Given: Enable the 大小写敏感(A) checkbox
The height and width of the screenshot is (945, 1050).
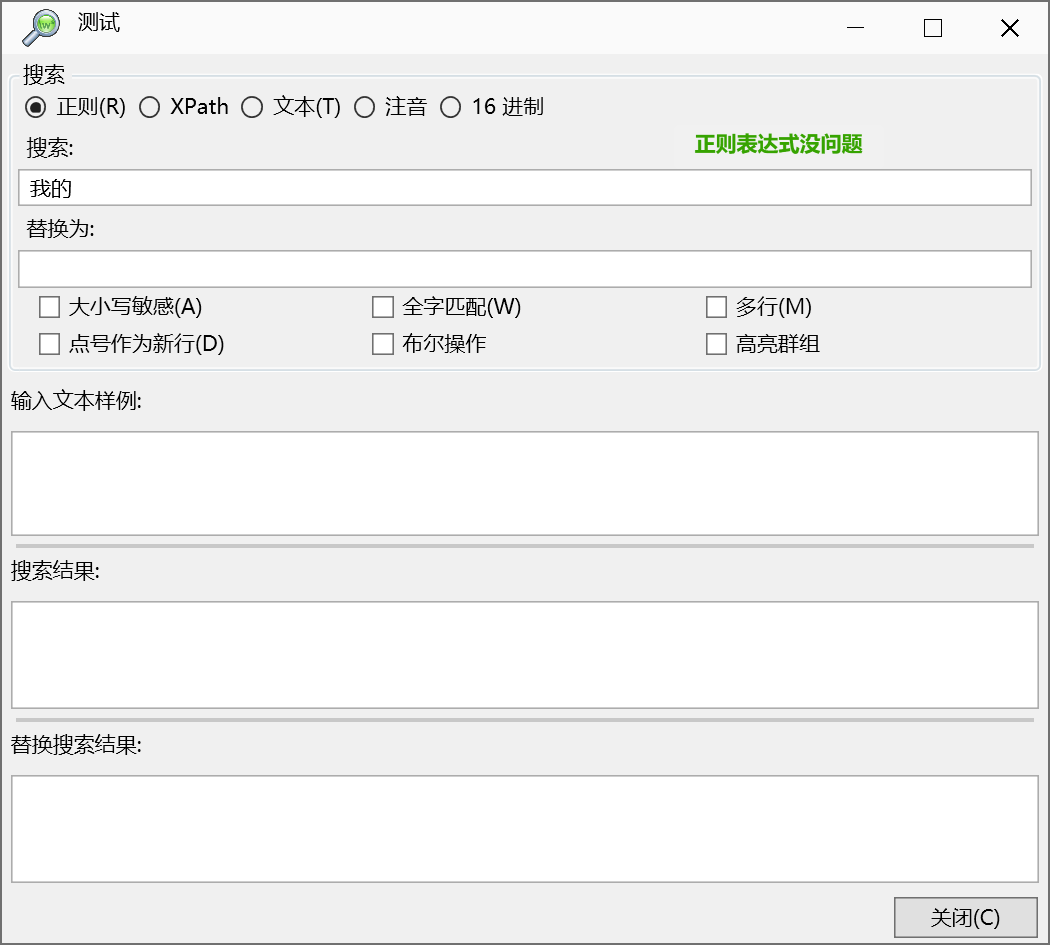Looking at the screenshot, I should 49,307.
